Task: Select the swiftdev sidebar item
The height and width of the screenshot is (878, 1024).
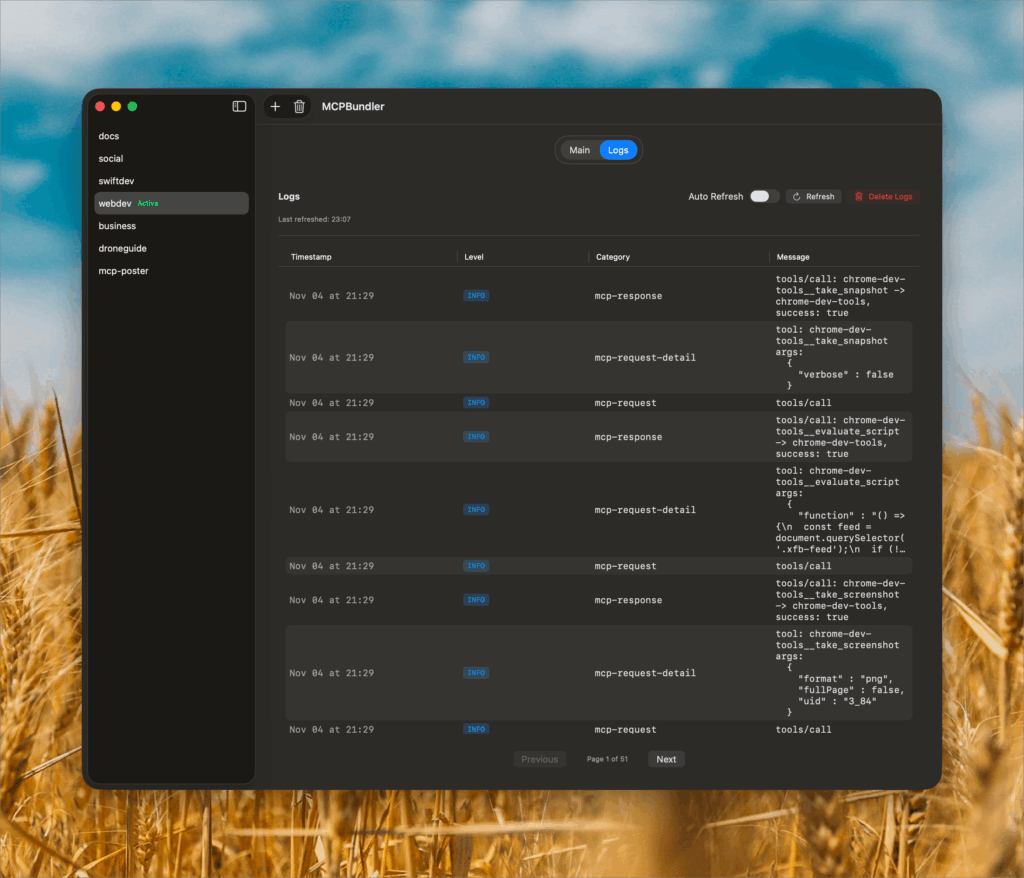Action: coord(116,181)
